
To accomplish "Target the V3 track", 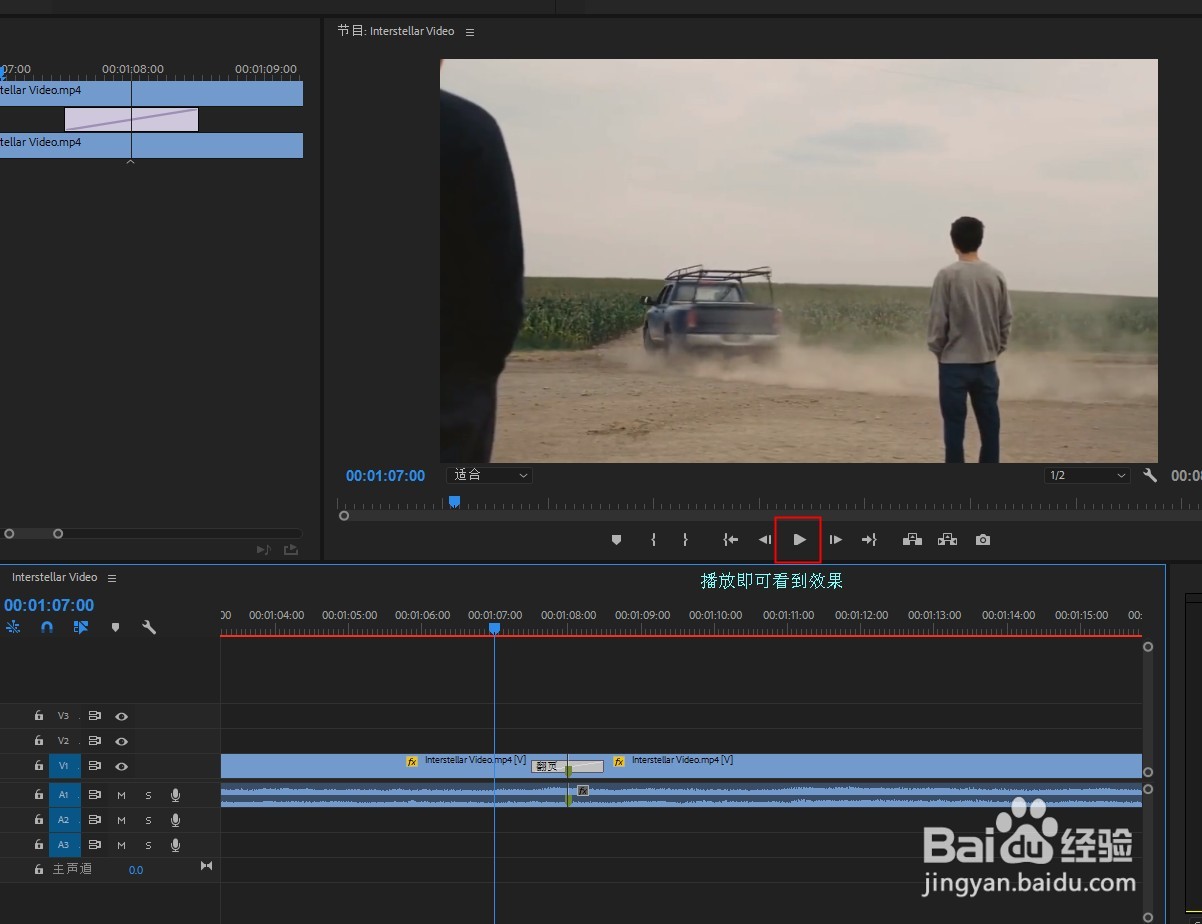I will (x=64, y=716).
